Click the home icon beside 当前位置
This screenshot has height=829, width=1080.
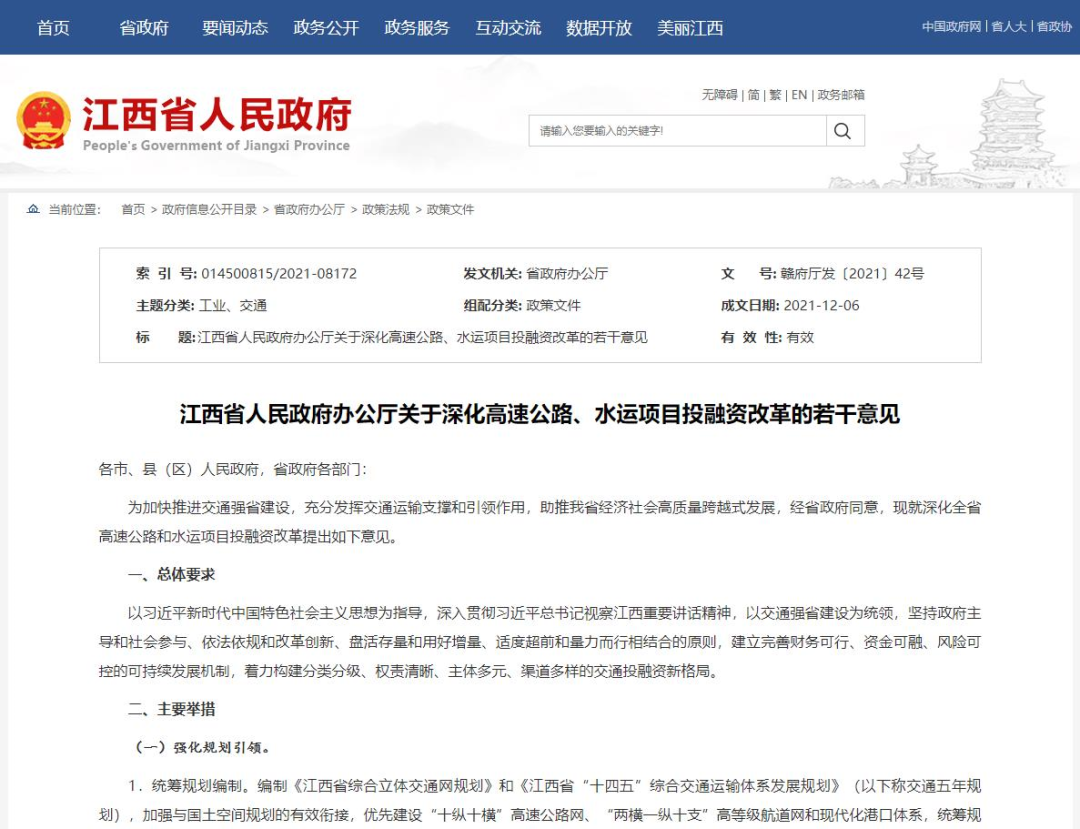pos(33,209)
